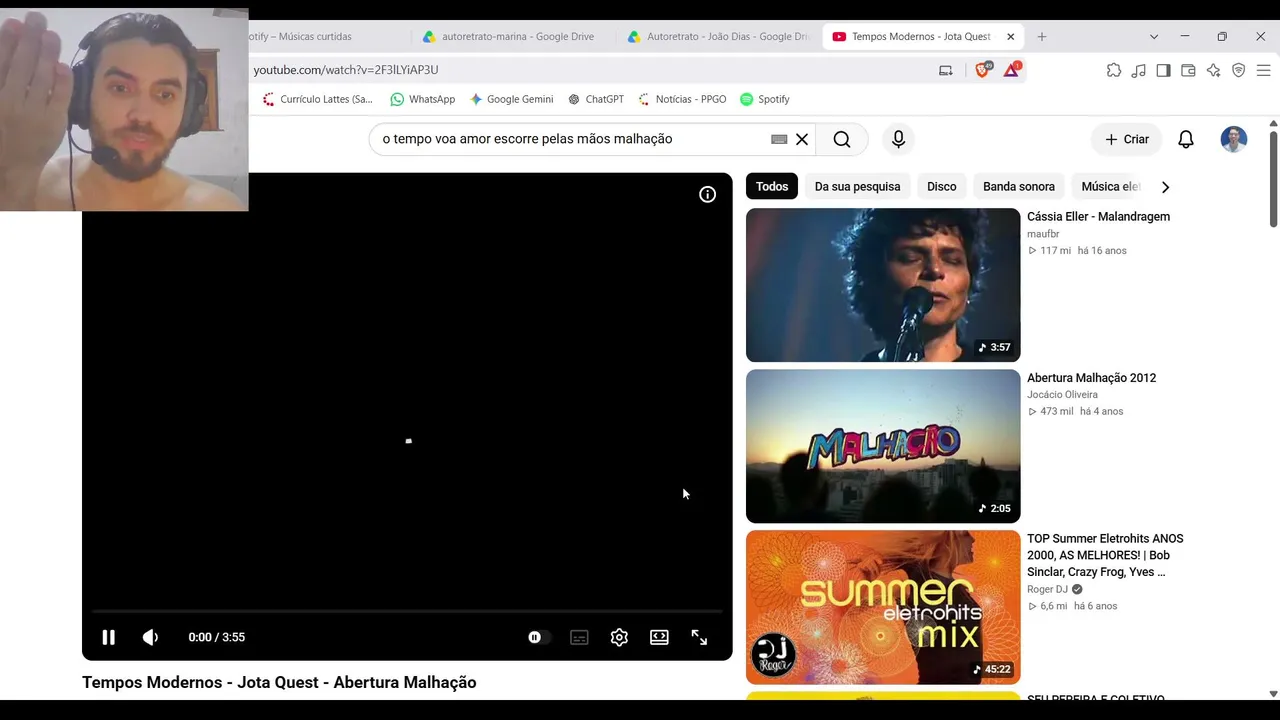Open Notícias - PPGO bookmark

[x=681, y=99]
